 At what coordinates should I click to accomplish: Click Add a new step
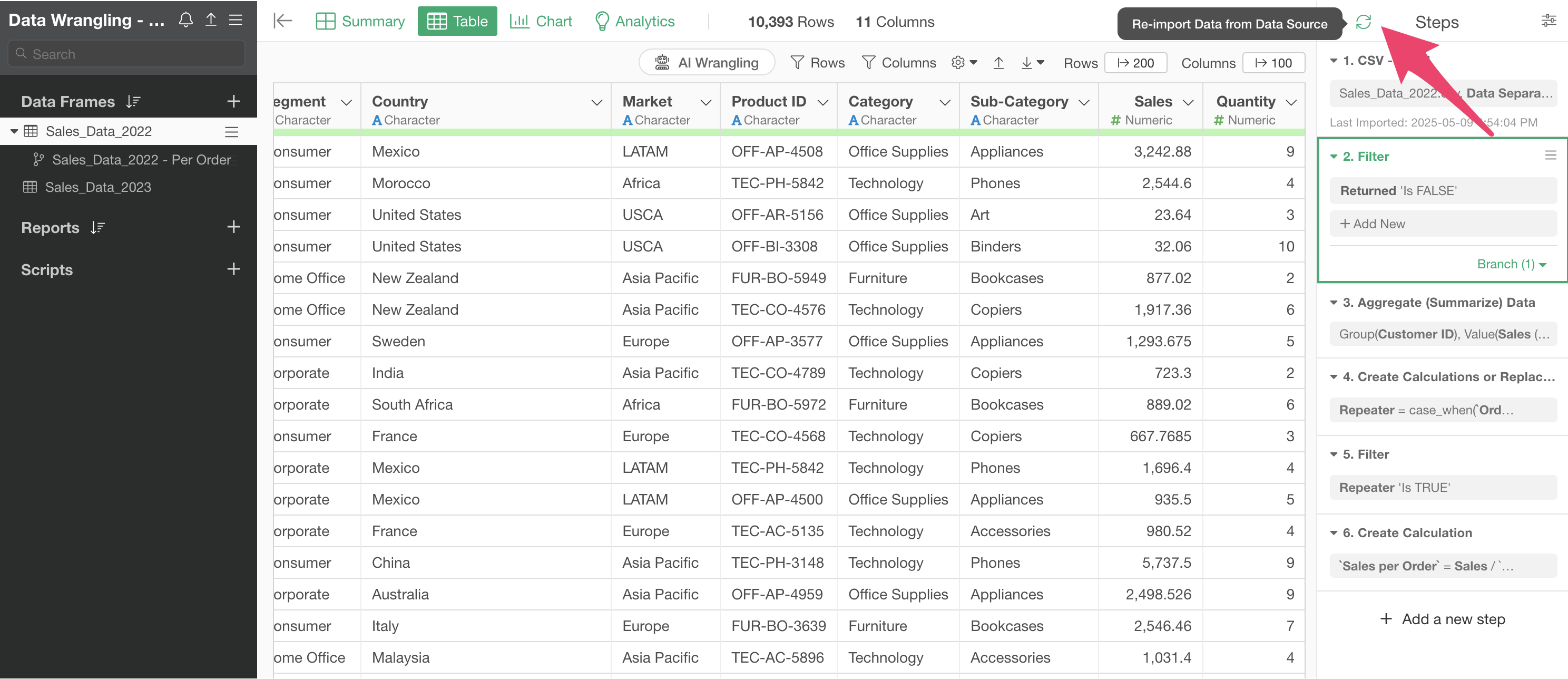[x=1442, y=619]
